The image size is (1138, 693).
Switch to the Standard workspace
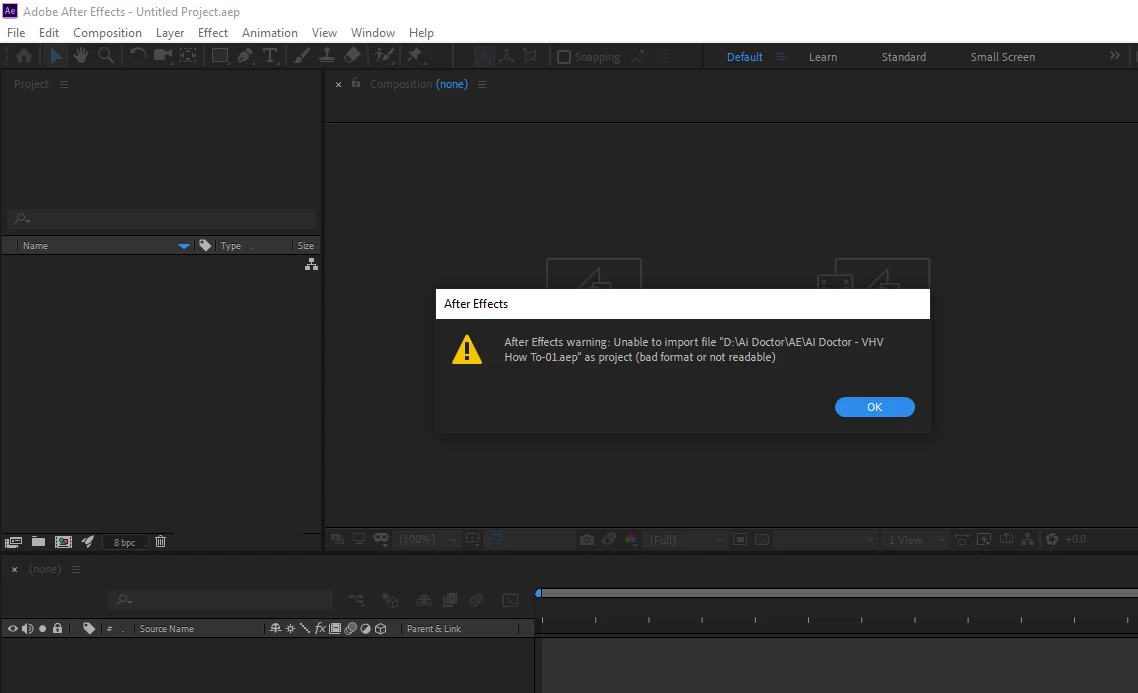click(904, 57)
